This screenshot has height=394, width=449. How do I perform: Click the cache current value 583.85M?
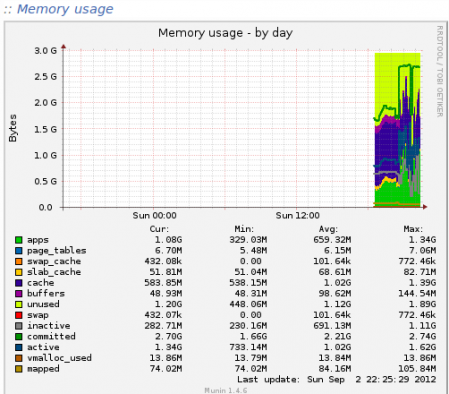coord(163,283)
